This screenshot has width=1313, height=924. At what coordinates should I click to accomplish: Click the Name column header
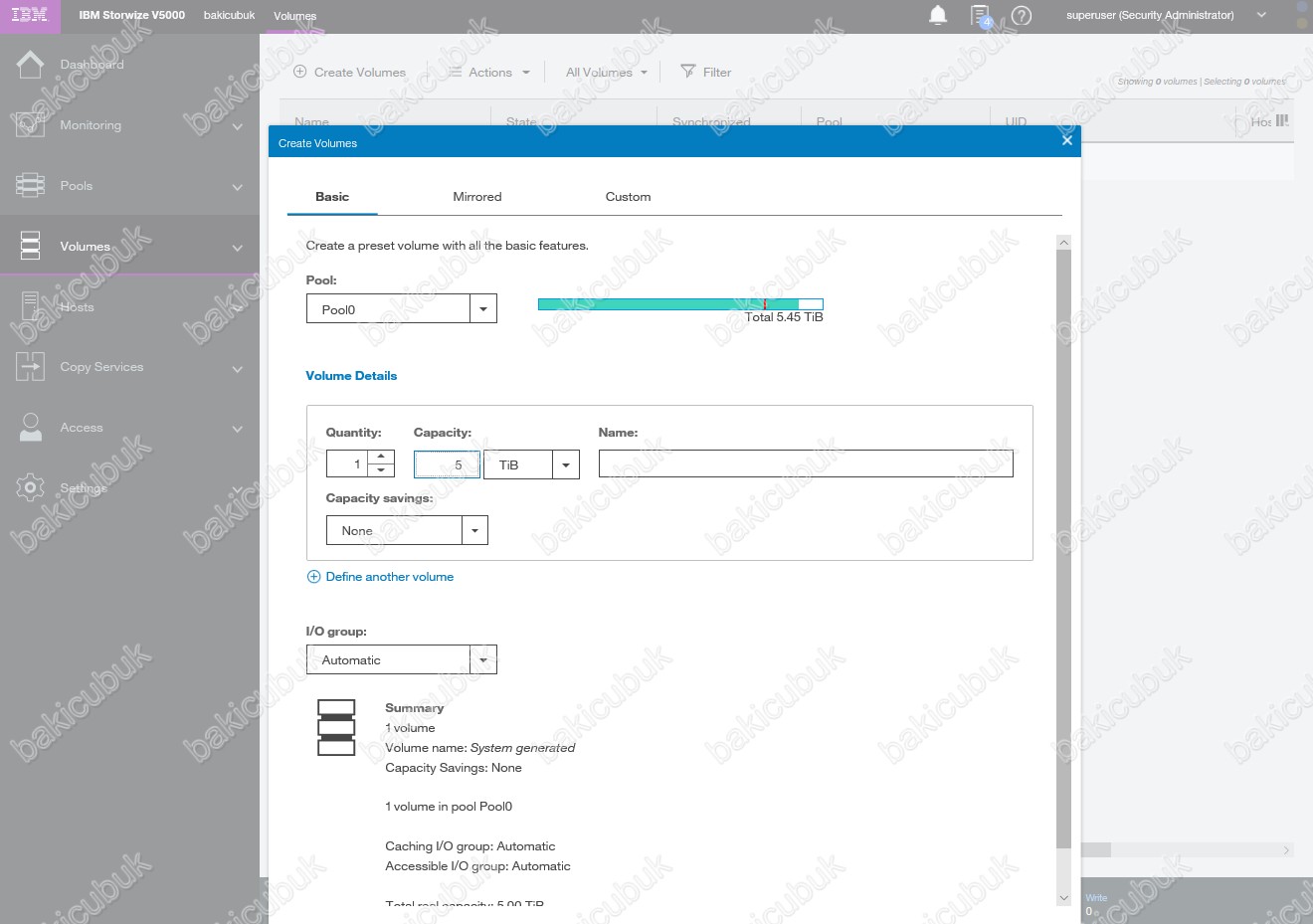tap(311, 122)
